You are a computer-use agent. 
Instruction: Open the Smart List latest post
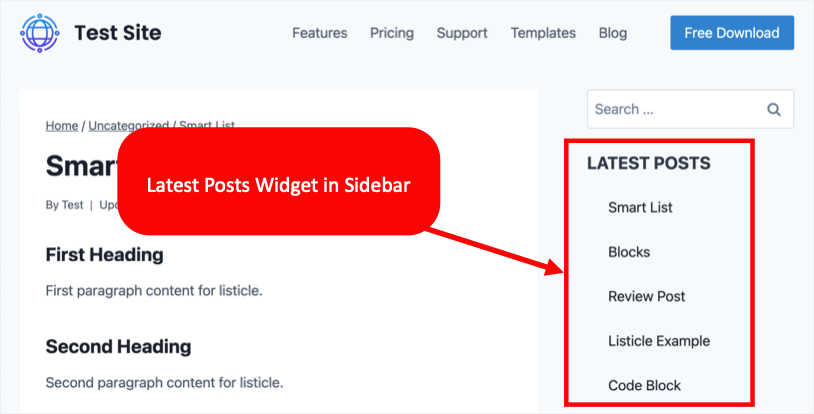coord(640,208)
